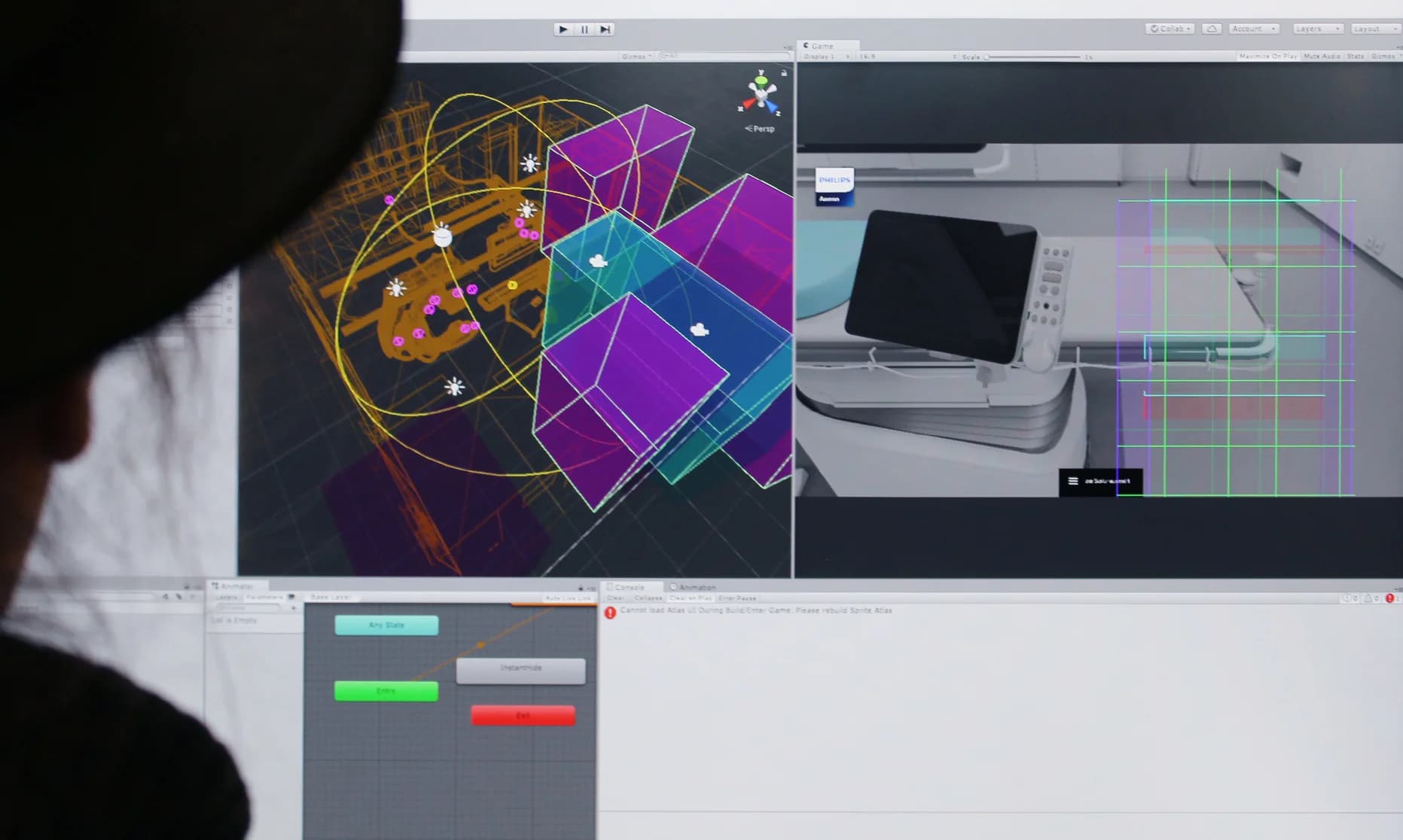The image size is (1403, 840).
Task: Open the Collab dropdown
Action: [x=1170, y=29]
